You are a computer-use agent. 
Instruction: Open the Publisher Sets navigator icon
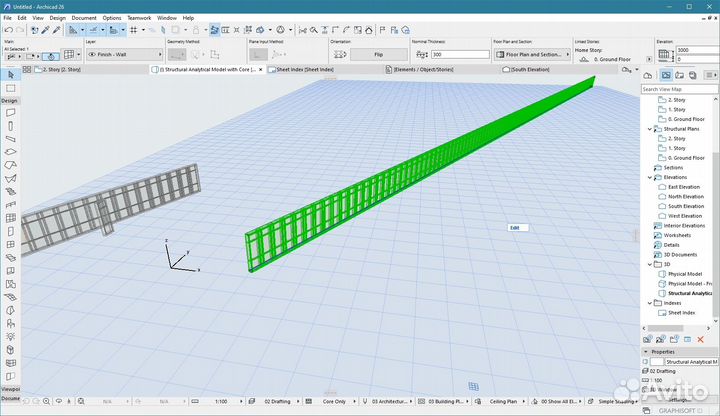pos(692,75)
